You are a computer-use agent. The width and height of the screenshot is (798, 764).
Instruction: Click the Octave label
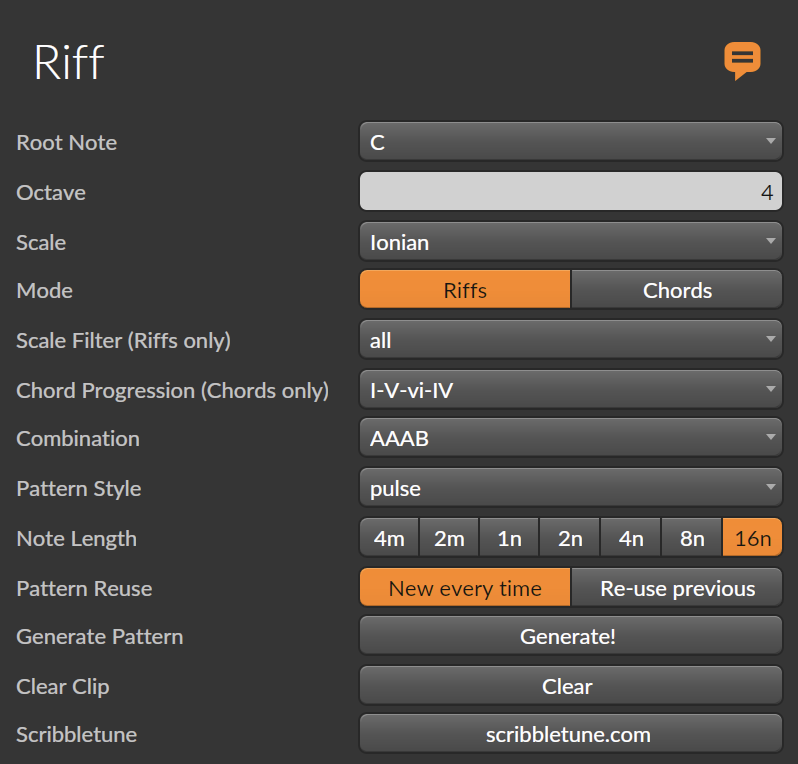(51, 192)
